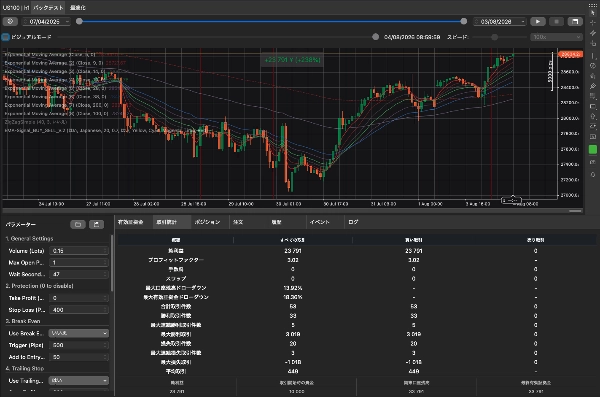
Task: Click the 4. Trailing Stop section heading
Action: click(x=25, y=368)
